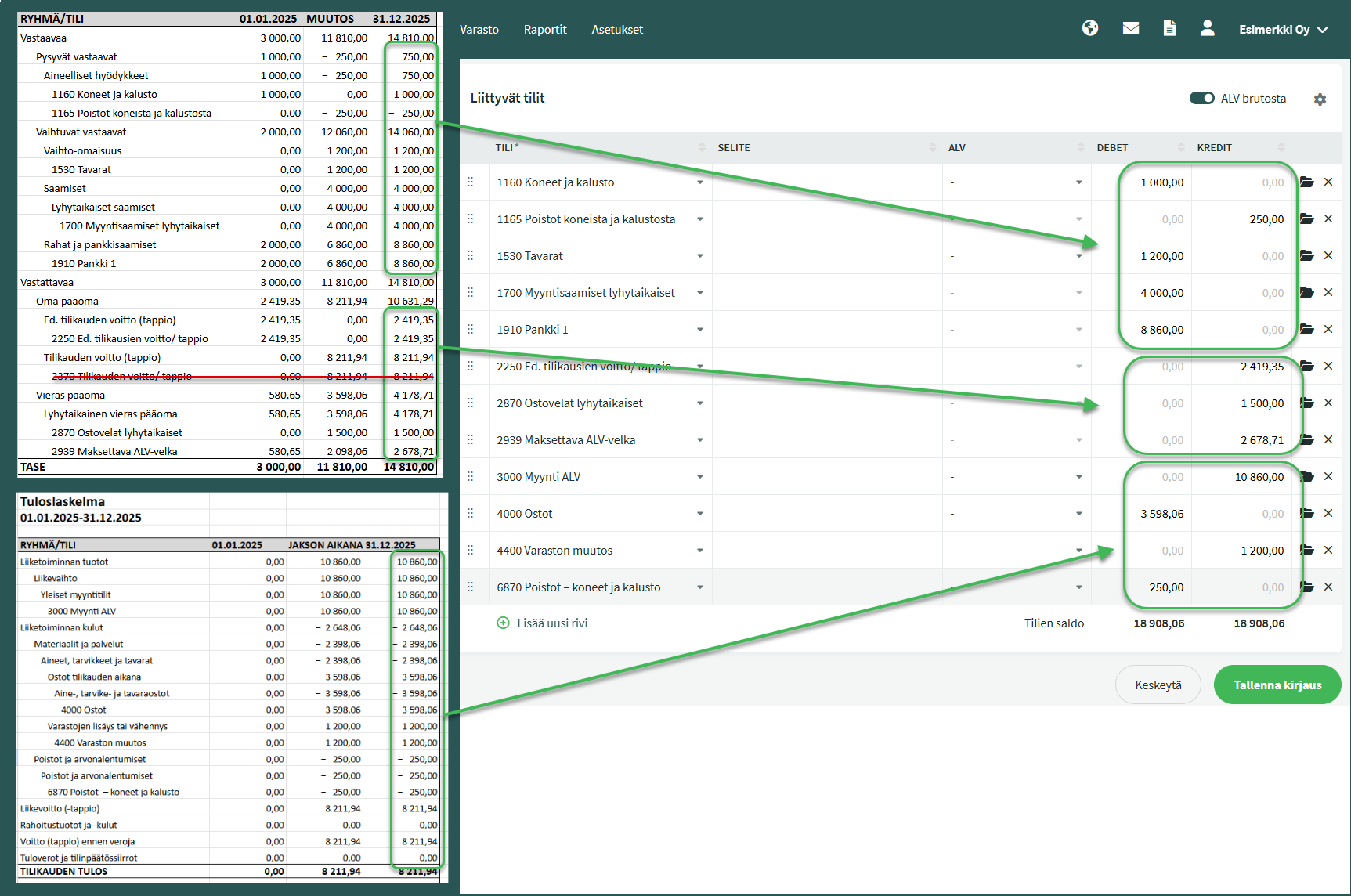Open the user profile icon

pos(1207,28)
